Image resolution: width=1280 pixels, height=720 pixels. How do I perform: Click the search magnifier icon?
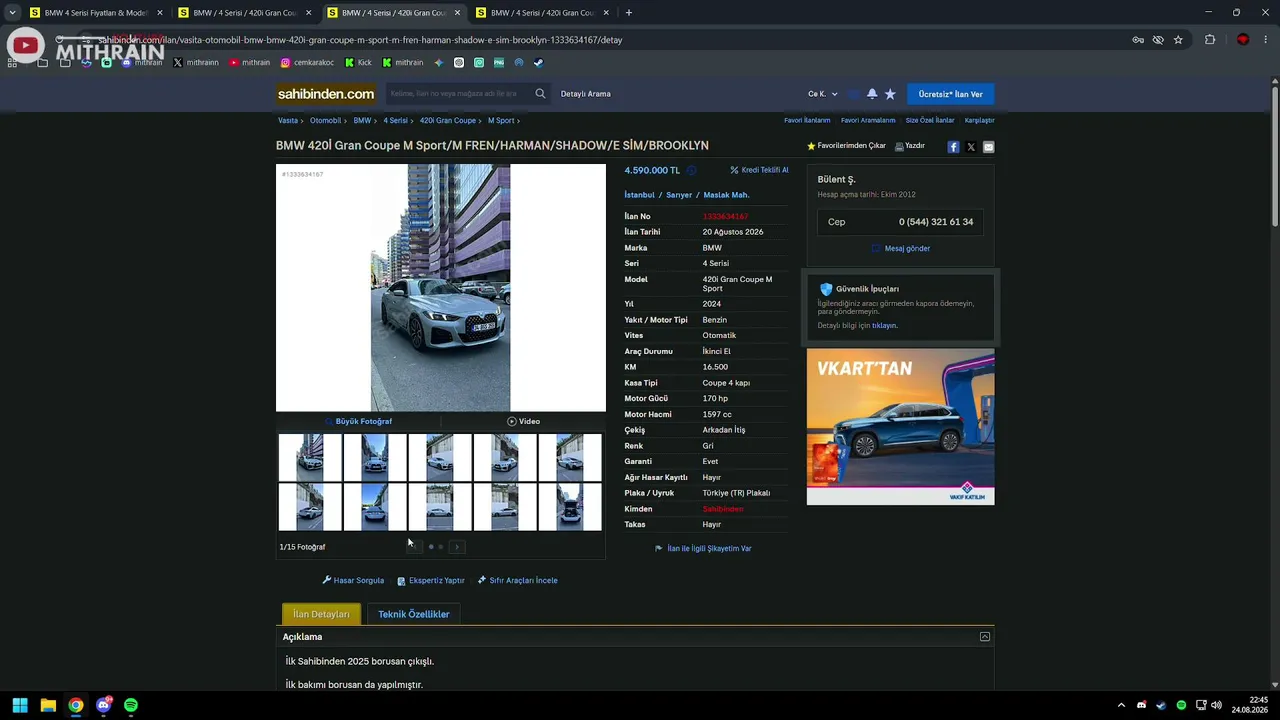tap(540, 94)
